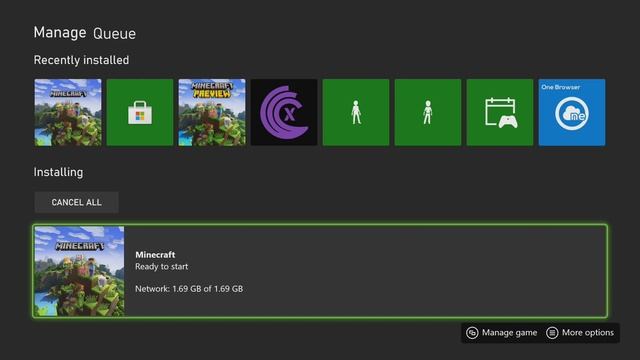The image size is (640, 360).
Task: Click the Minecraft title in install row
Action: click(155, 255)
